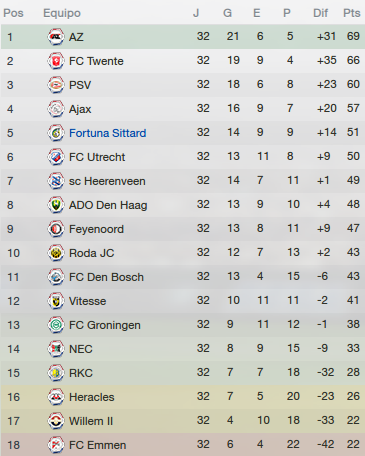Click the Ajax club badge icon
This screenshot has height=456, width=365.
pyautogui.click(x=56, y=109)
